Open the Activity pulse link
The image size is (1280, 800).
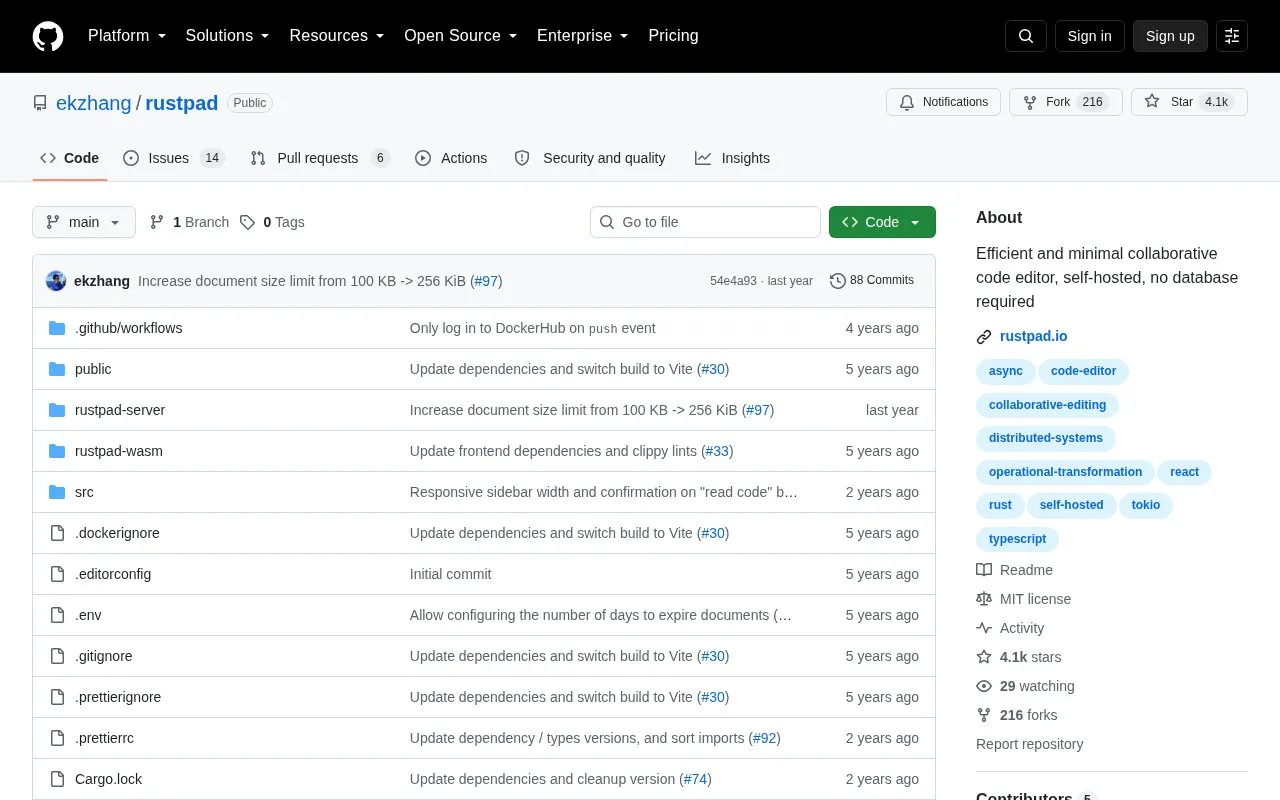coord(1010,628)
